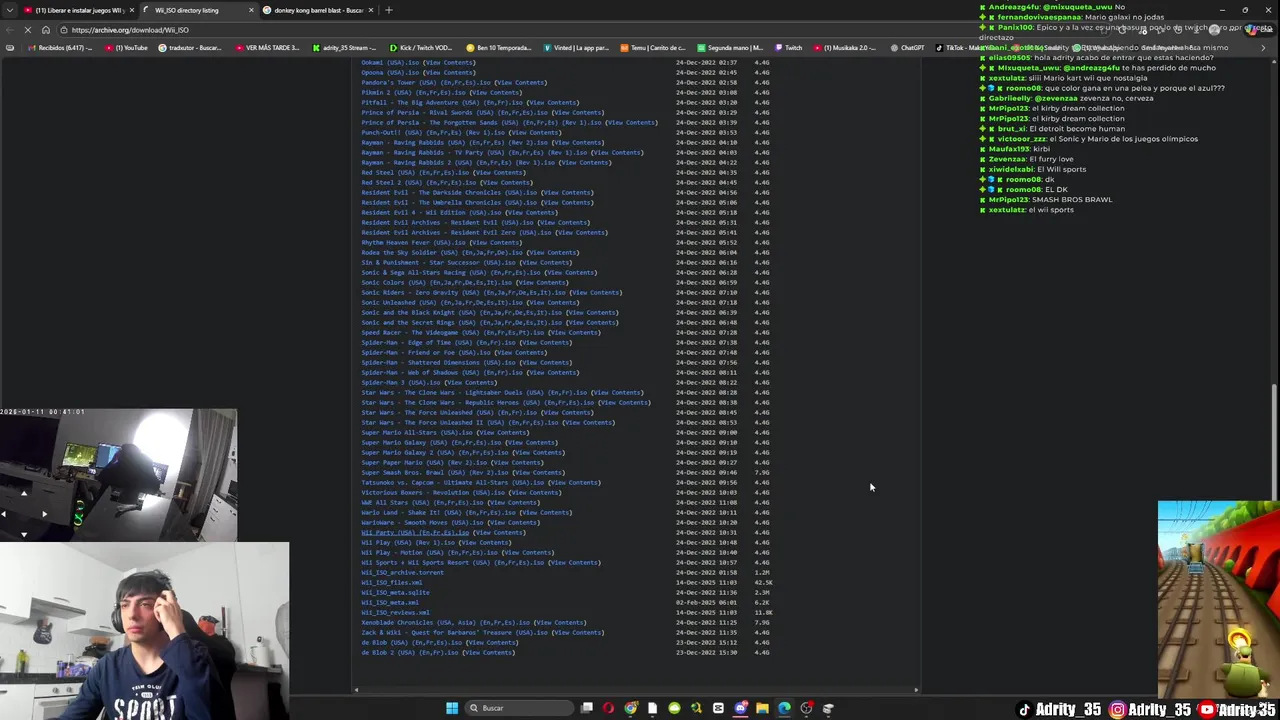Image resolution: width=1280 pixels, height=720 pixels.
Task: Close the donkey kong barrel blast tab
Action: [371, 10]
